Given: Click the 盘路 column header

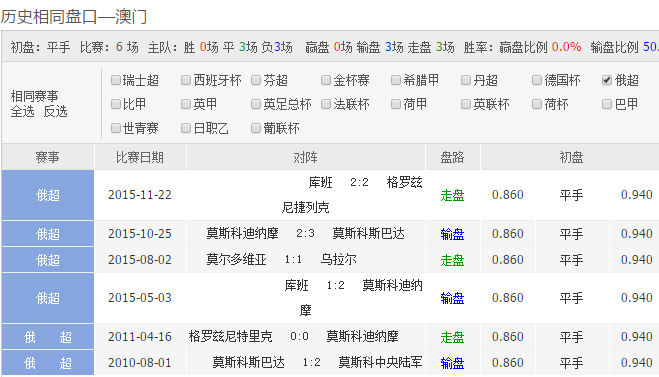Looking at the screenshot, I should [452, 157].
